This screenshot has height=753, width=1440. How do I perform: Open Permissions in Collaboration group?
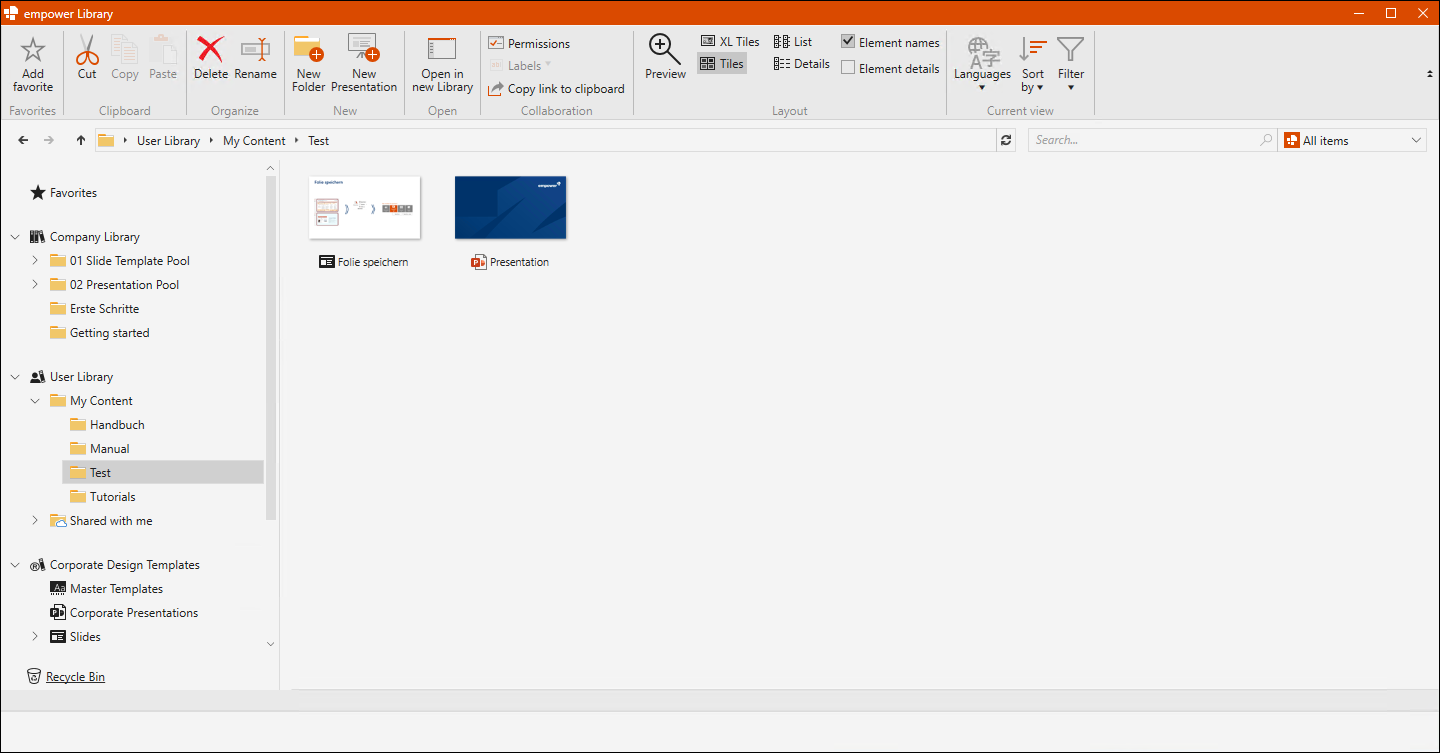(529, 44)
